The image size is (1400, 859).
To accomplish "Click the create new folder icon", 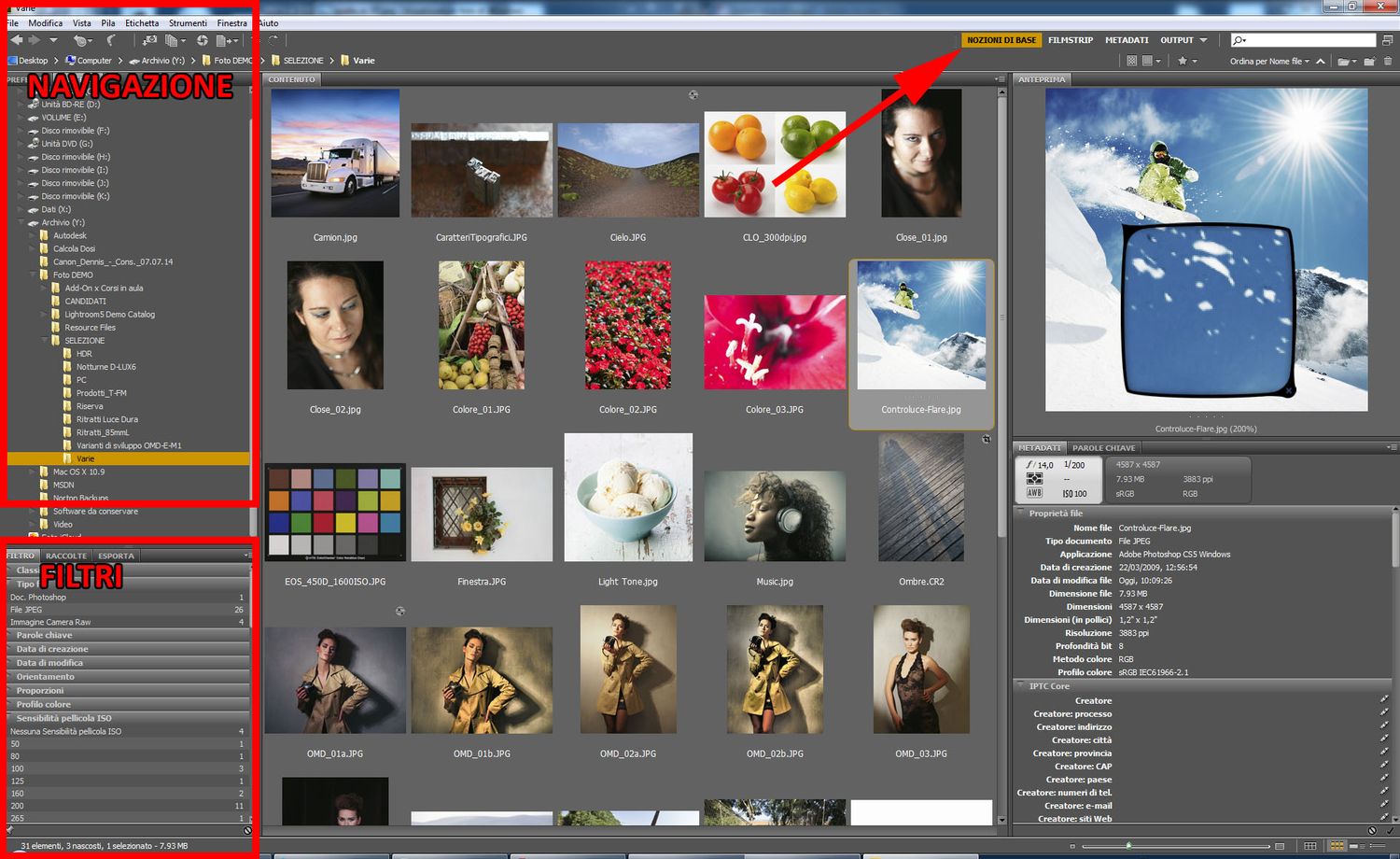I will [1369, 62].
